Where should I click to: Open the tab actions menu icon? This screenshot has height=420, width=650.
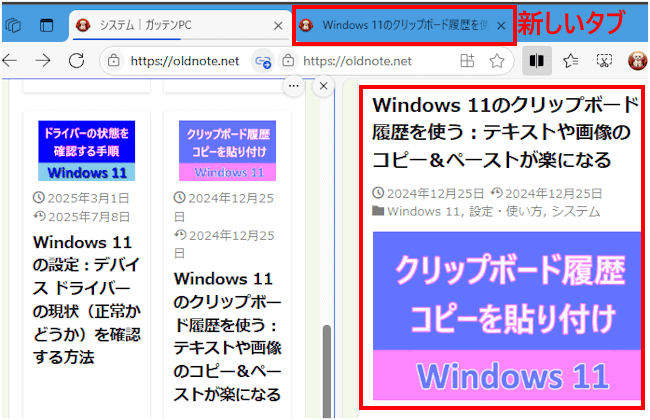click(46, 25)
